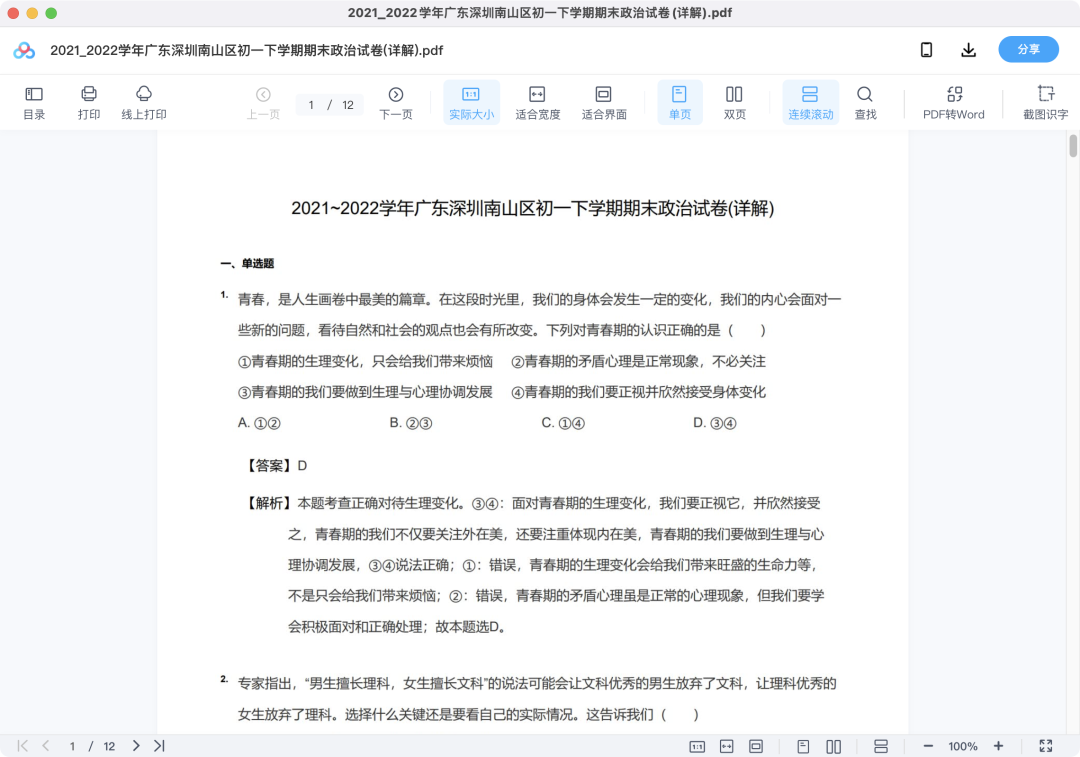Jump to last page in status bar

coord(159,746)
